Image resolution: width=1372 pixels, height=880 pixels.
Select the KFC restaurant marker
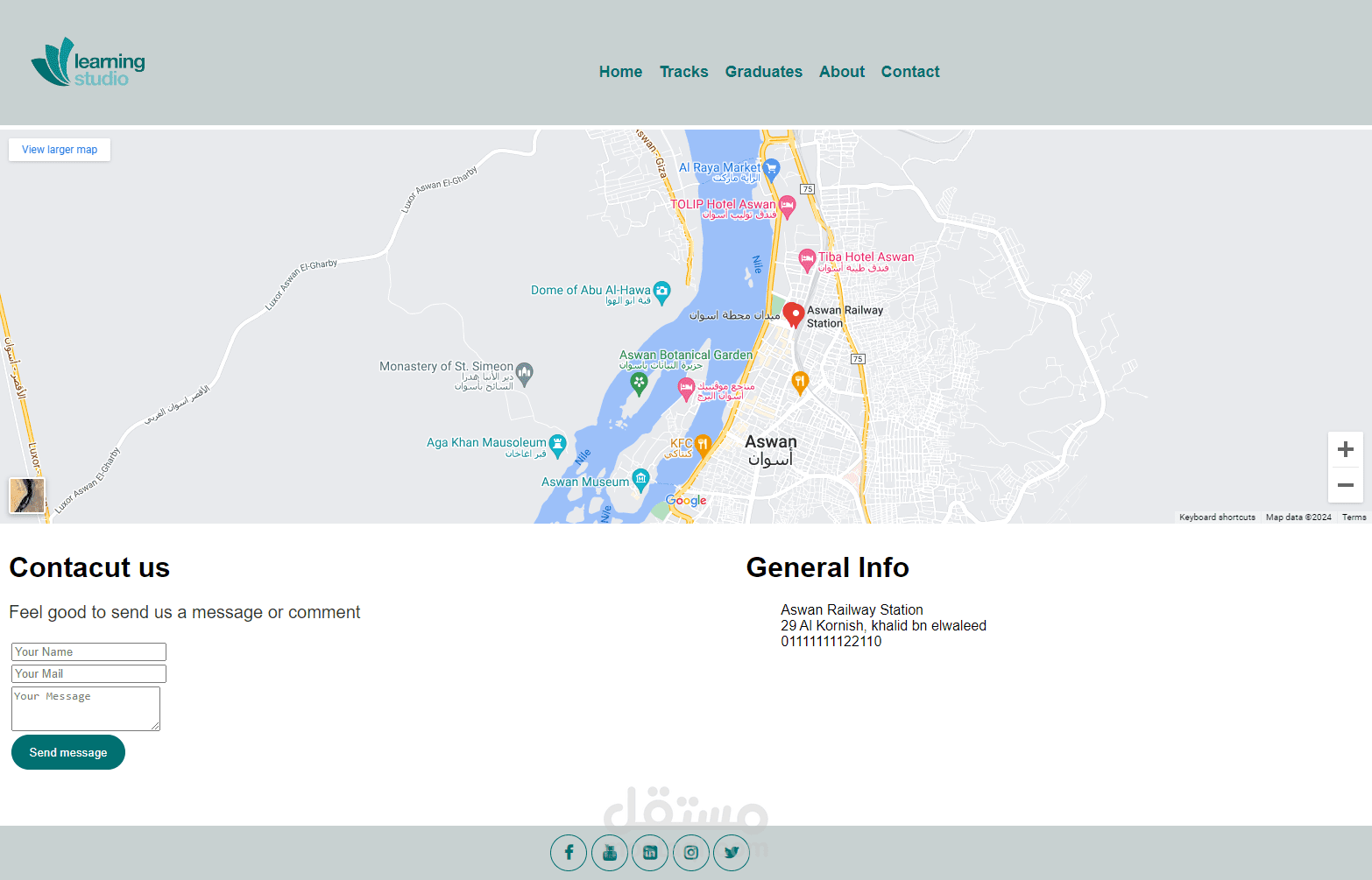pos(703,446)
